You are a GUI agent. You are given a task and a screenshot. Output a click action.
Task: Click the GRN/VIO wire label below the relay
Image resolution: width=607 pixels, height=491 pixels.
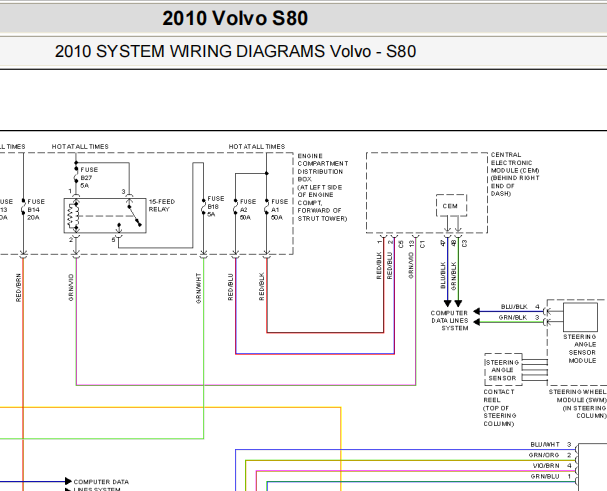click(71, 287)
